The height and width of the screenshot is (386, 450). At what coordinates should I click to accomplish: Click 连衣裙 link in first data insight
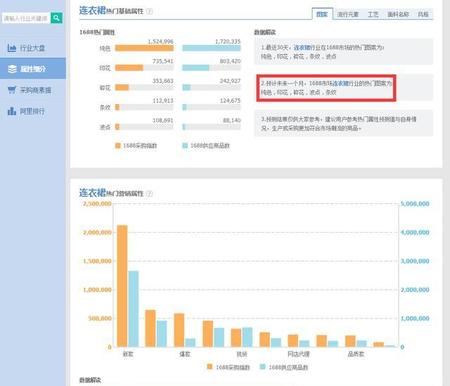302,48
